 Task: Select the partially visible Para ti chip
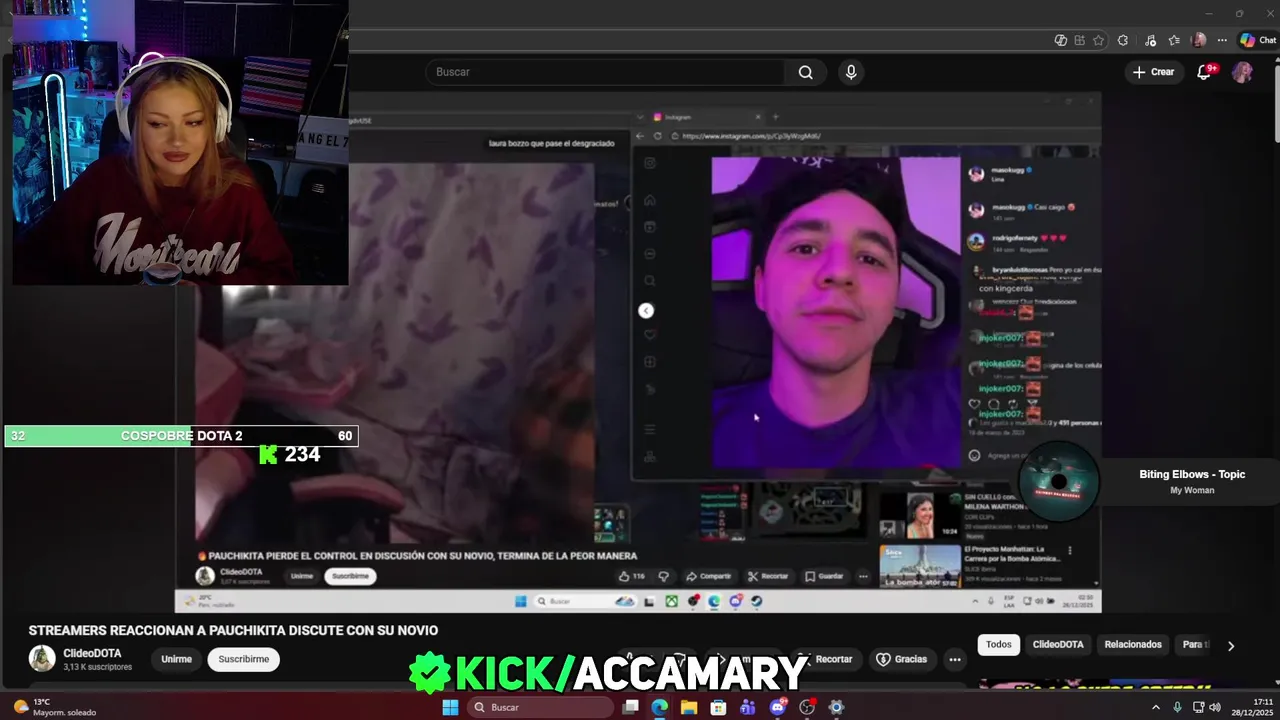(x=1195, y=645)
